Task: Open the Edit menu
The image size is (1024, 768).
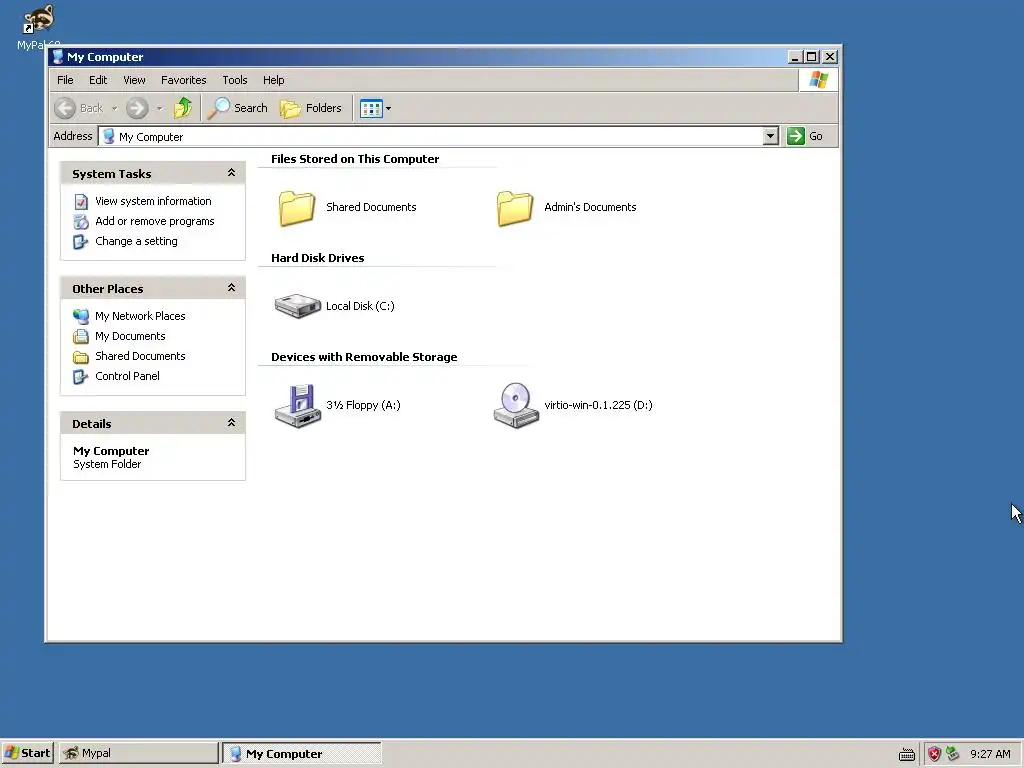Action: click(x=98, y=80)
